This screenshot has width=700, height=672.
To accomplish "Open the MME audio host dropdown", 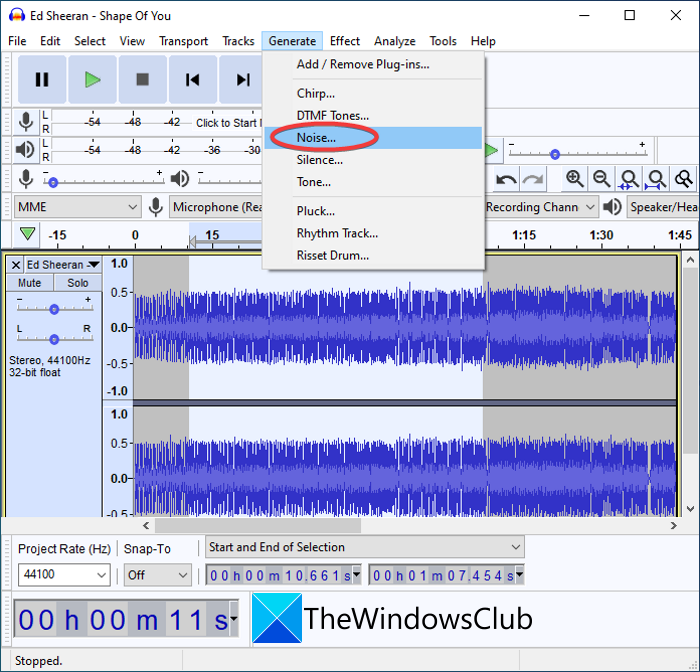I will click(x=78, y=207).
